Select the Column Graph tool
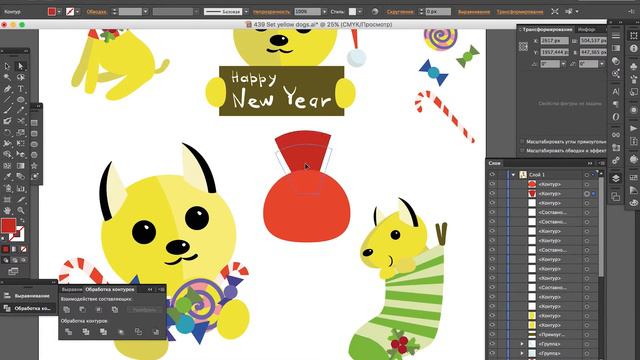This screenshot has height=360, width=640. pos(20,188)
